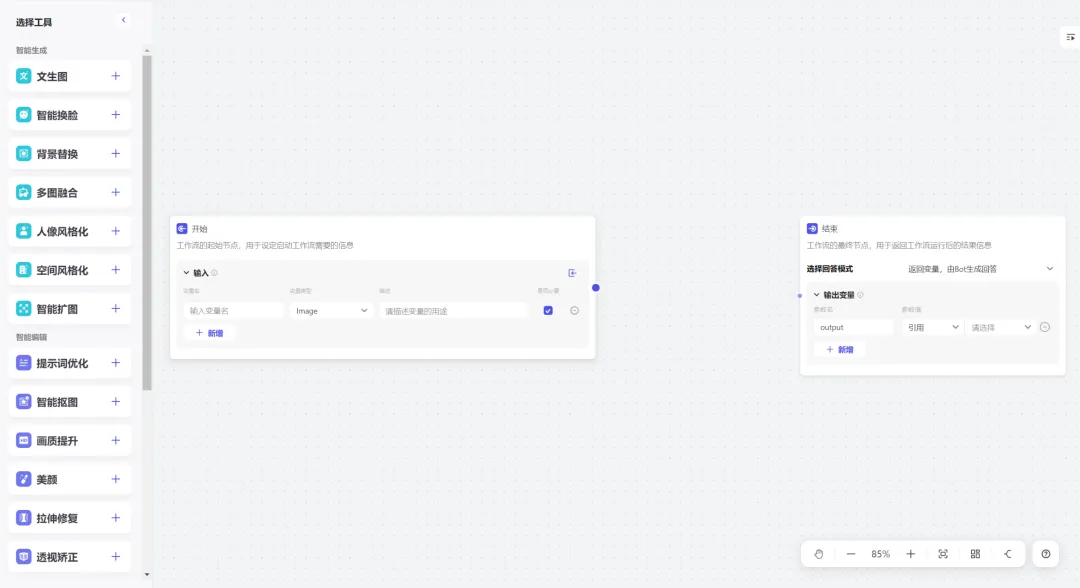Add the 文生图 tool with plus
The image size is (1080, 588).
(x=116, y=76)
